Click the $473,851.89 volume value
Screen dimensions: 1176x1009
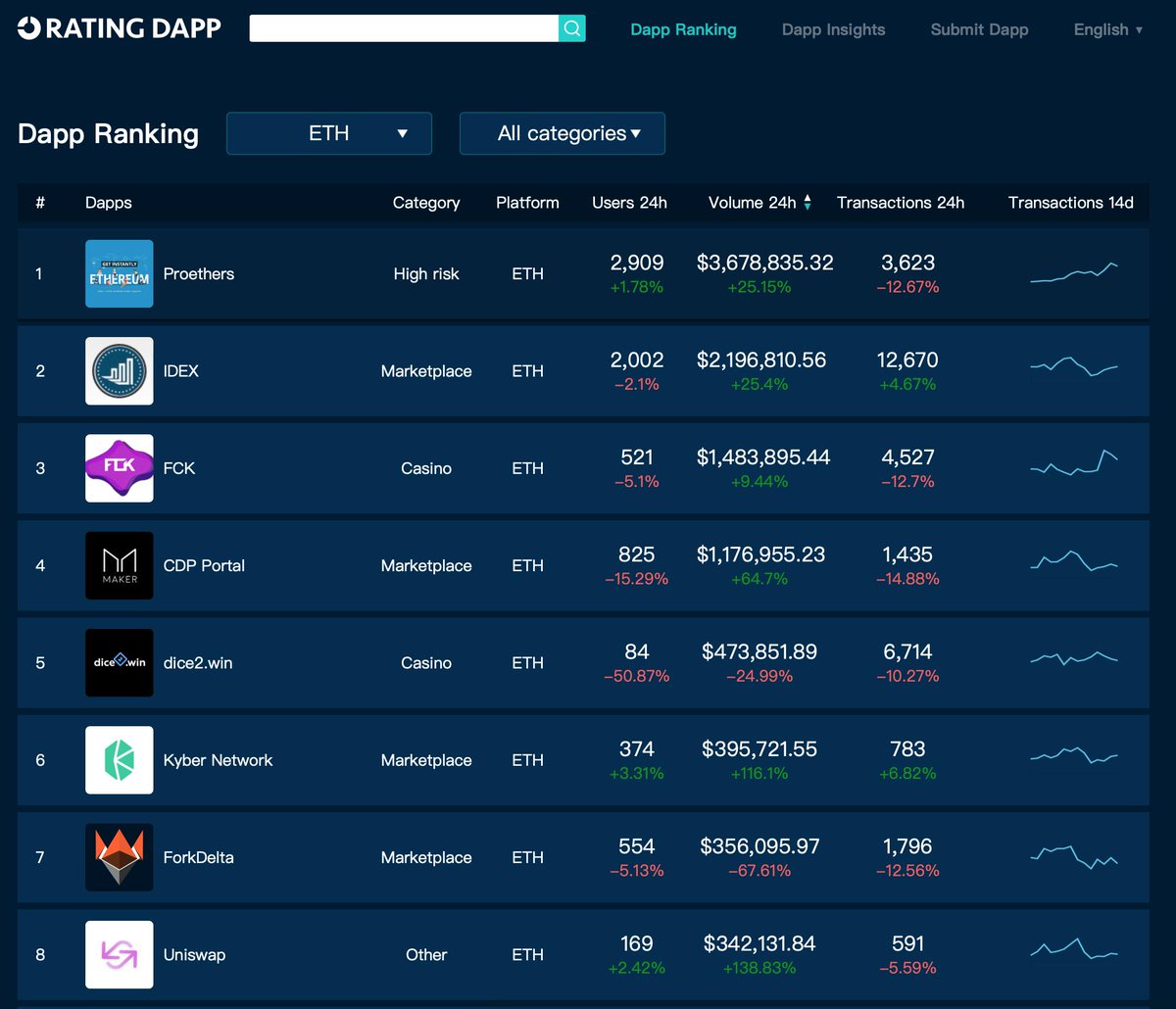pyautogui.click(x=759, y=651)
